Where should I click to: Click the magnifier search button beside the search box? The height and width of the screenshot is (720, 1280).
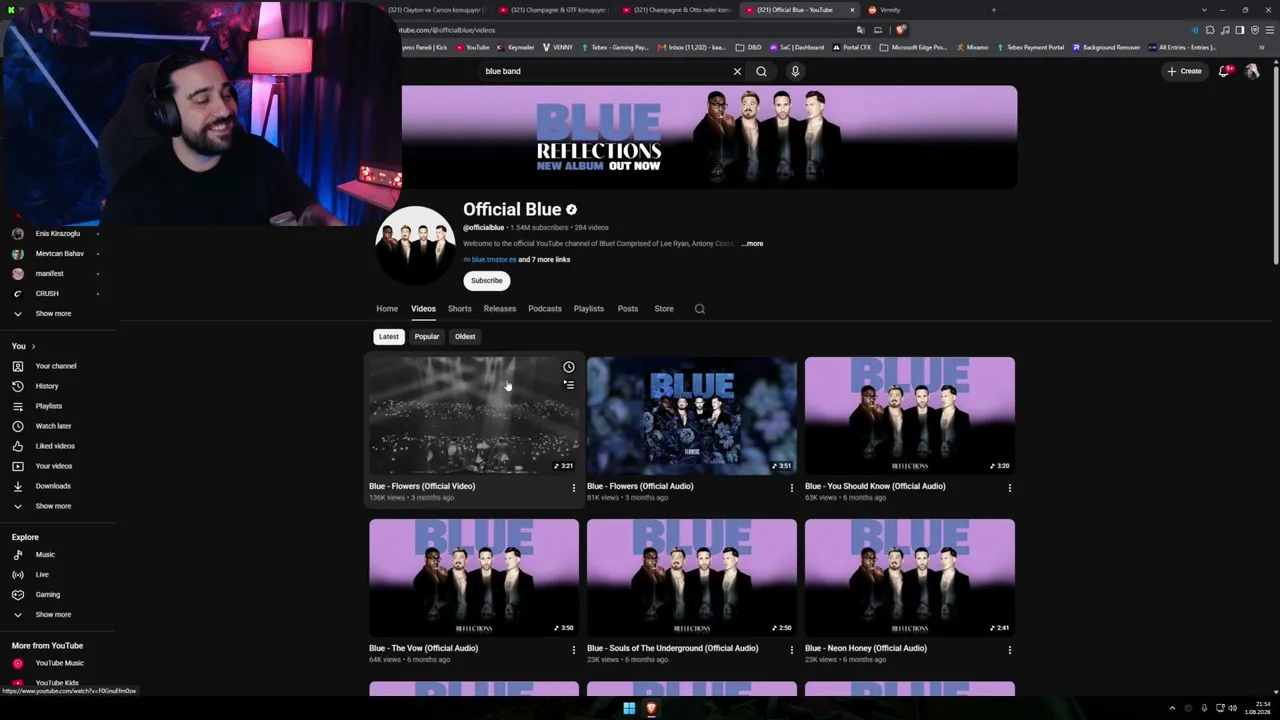click(761, 71)
